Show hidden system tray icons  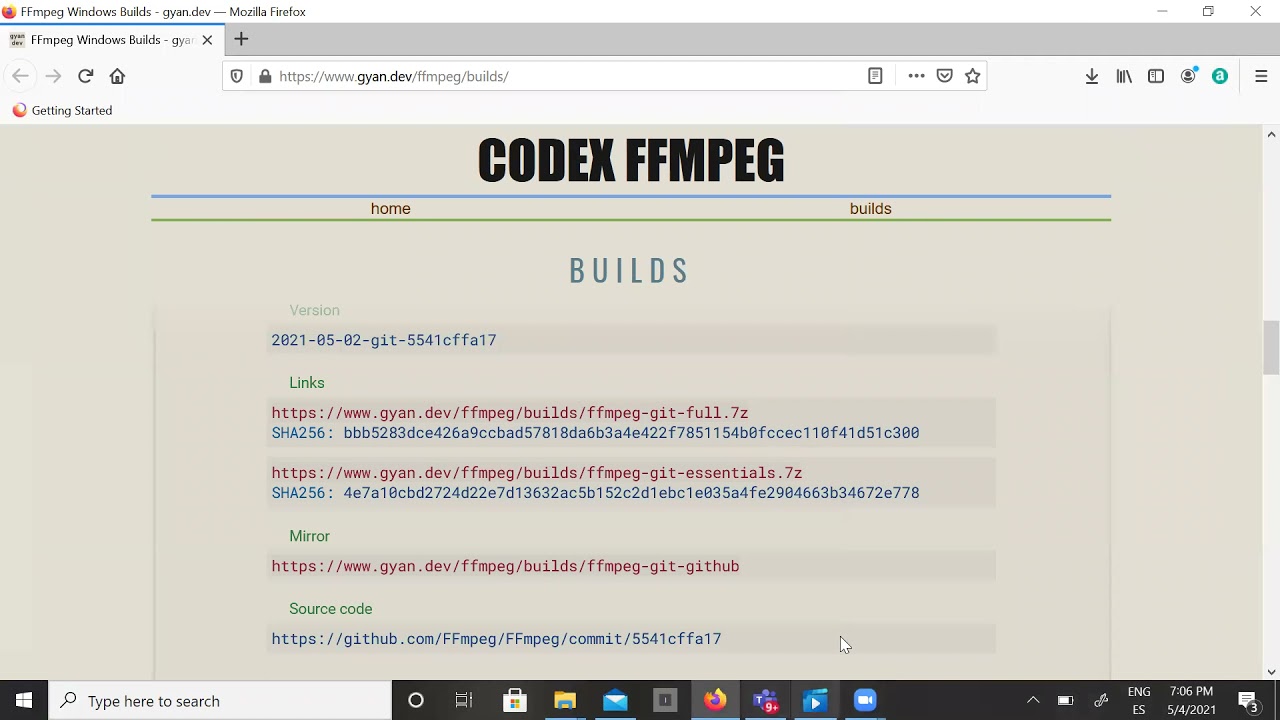pyautogui.click(x=1033, y=701)
